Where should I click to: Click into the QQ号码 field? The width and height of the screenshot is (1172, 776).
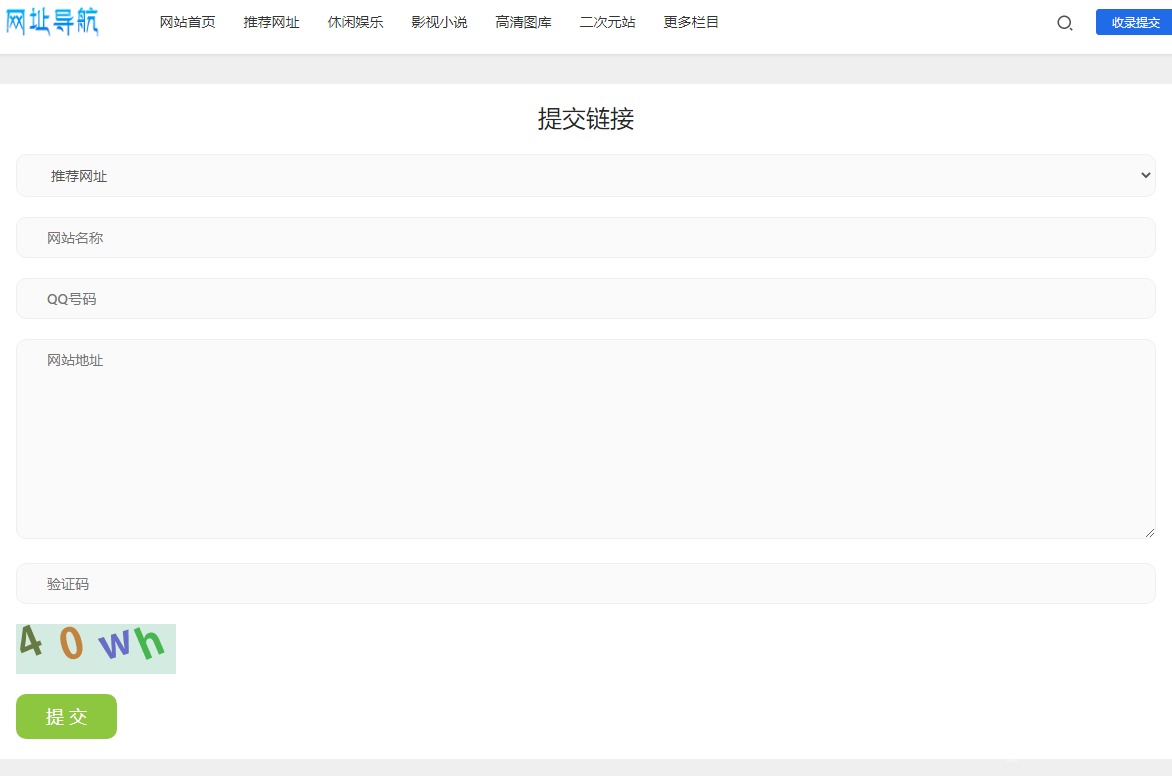coord(585,299)
